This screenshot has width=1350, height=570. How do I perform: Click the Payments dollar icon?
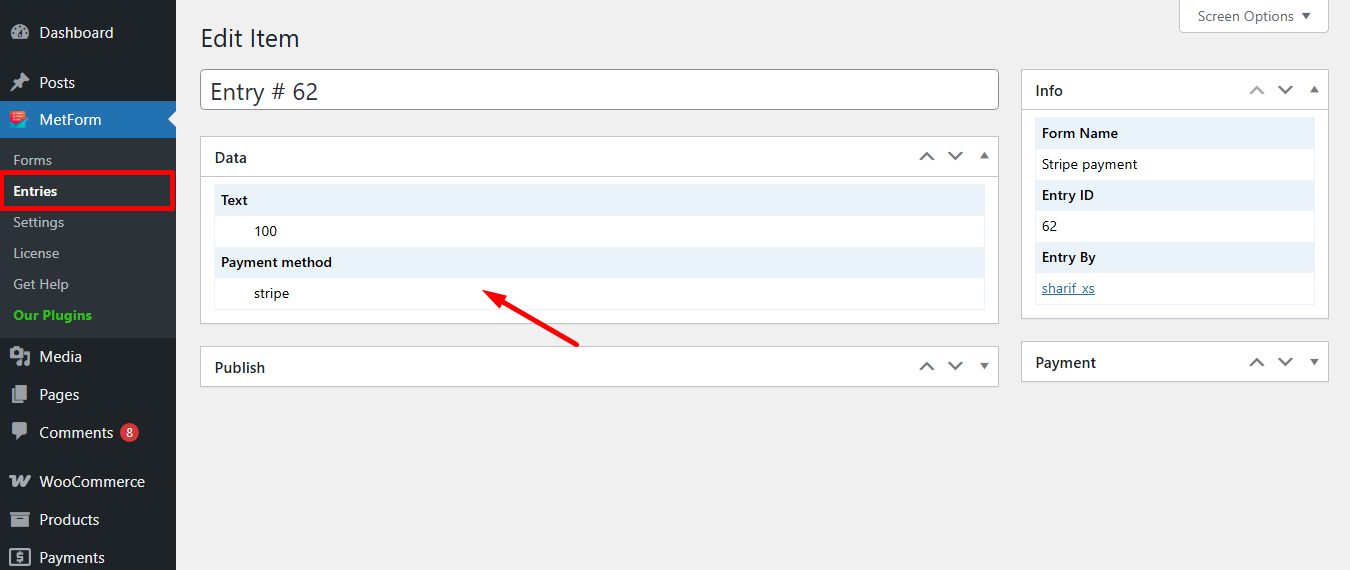[x=19, y=557]
